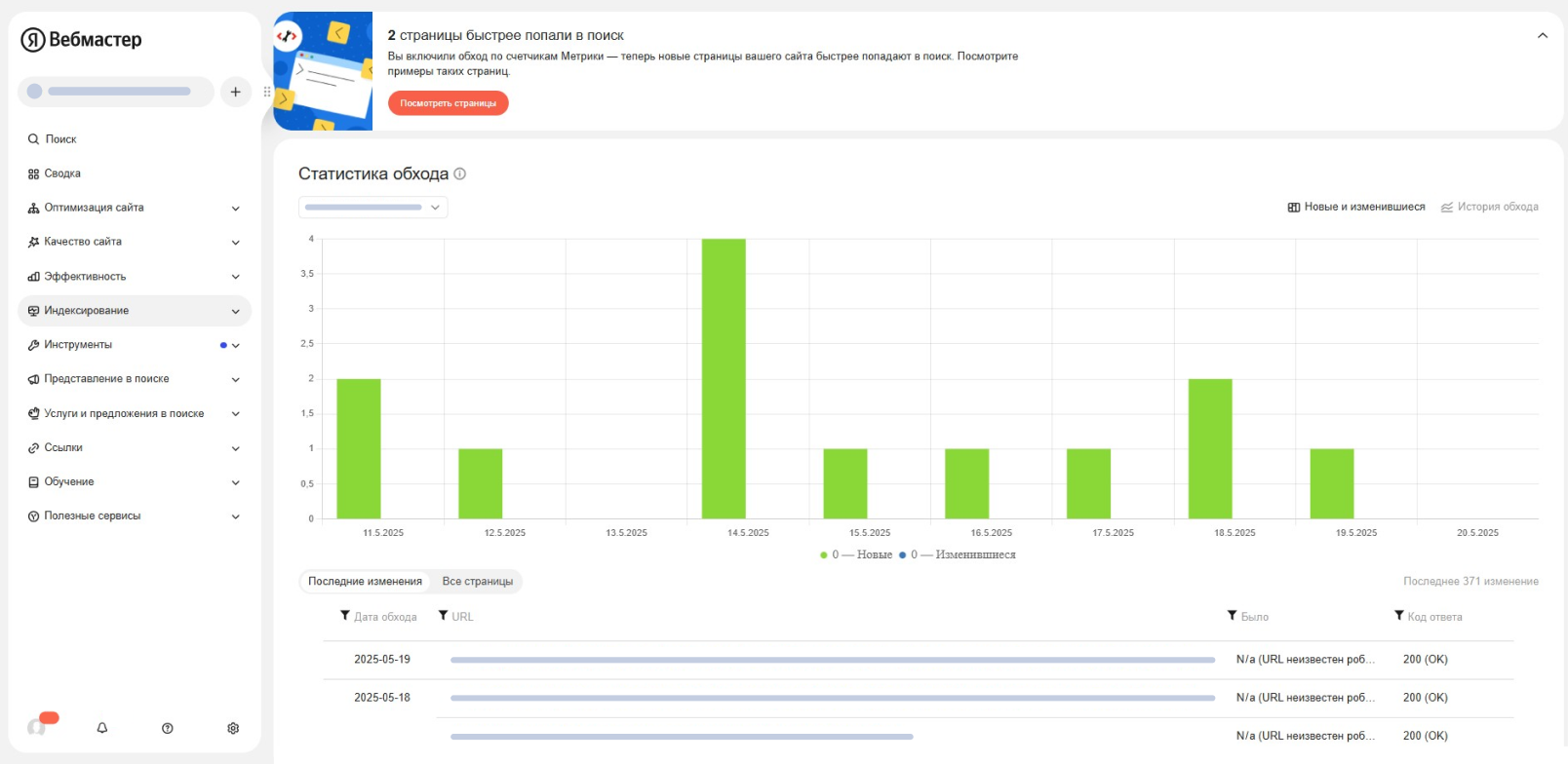Screen dimensions: 1568x764
Task: Click the 14.5.2025 tallest green bar
Action: 724,378
